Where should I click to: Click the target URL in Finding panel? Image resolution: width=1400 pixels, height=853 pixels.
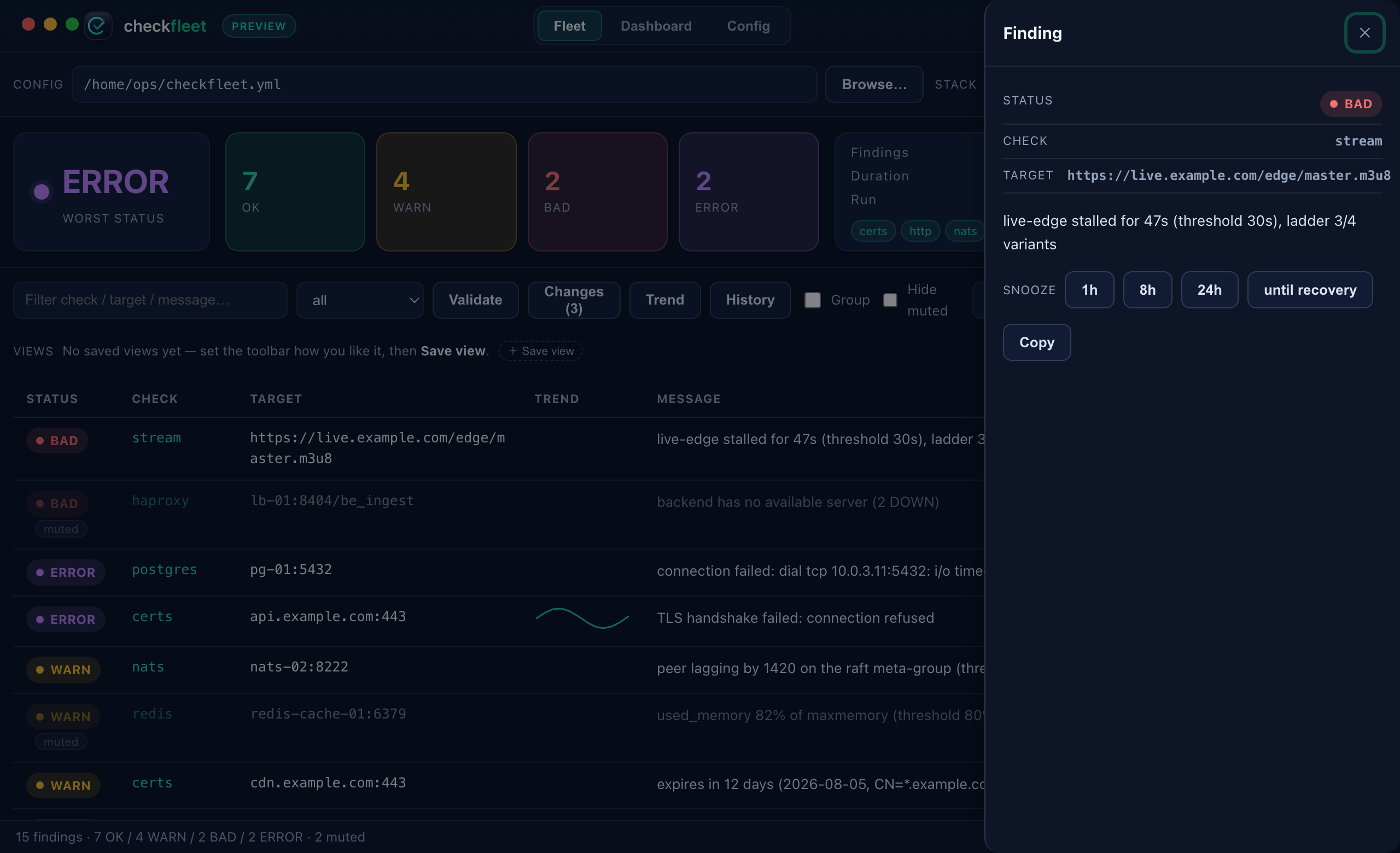coord(1228,176)
